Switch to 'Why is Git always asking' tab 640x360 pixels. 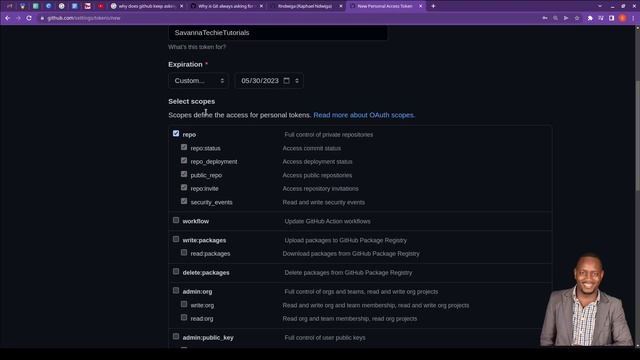click(x=227, y=6)
